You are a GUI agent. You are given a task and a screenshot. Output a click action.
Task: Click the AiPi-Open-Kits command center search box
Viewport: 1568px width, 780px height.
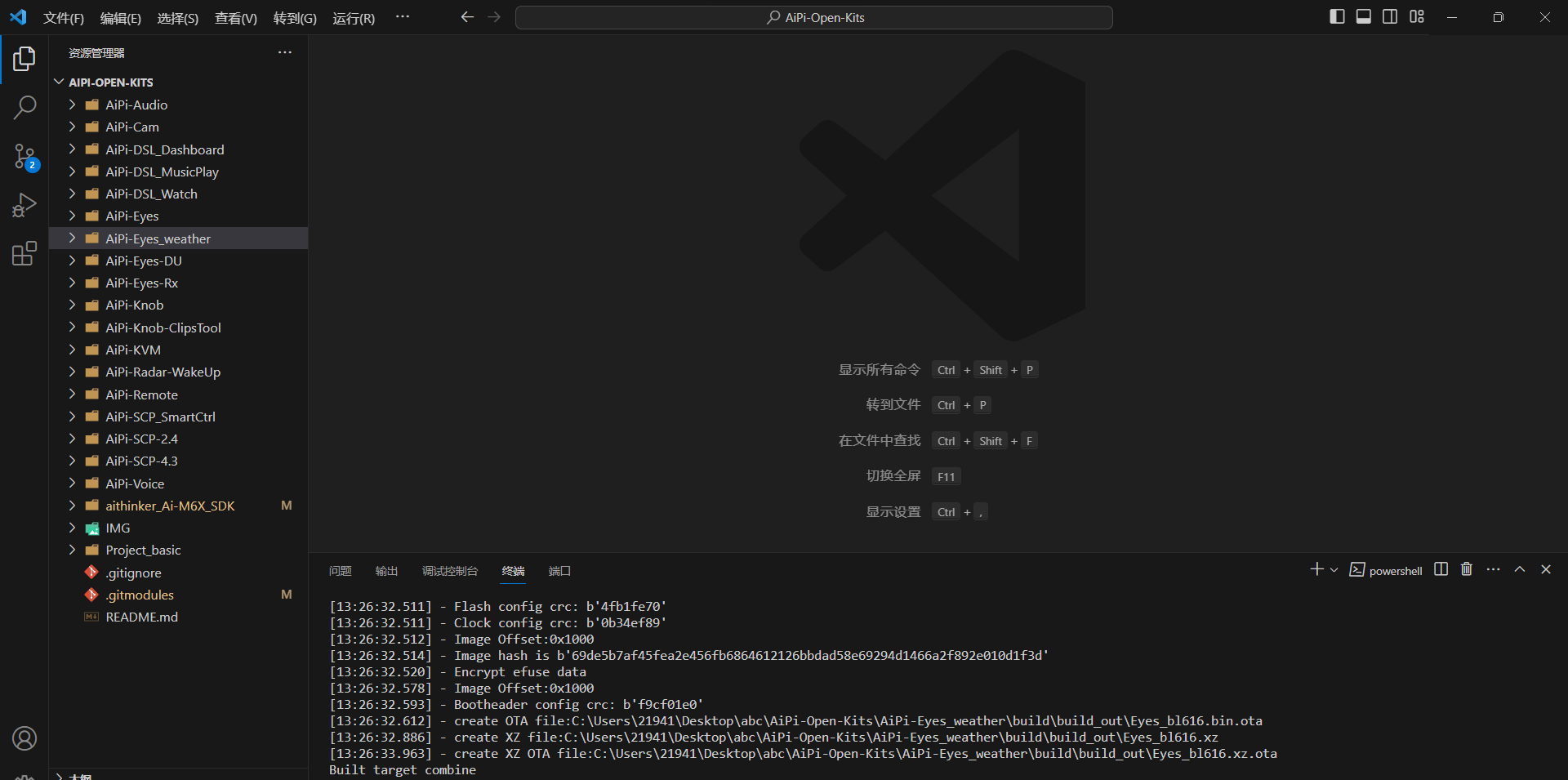coord(814,17)
